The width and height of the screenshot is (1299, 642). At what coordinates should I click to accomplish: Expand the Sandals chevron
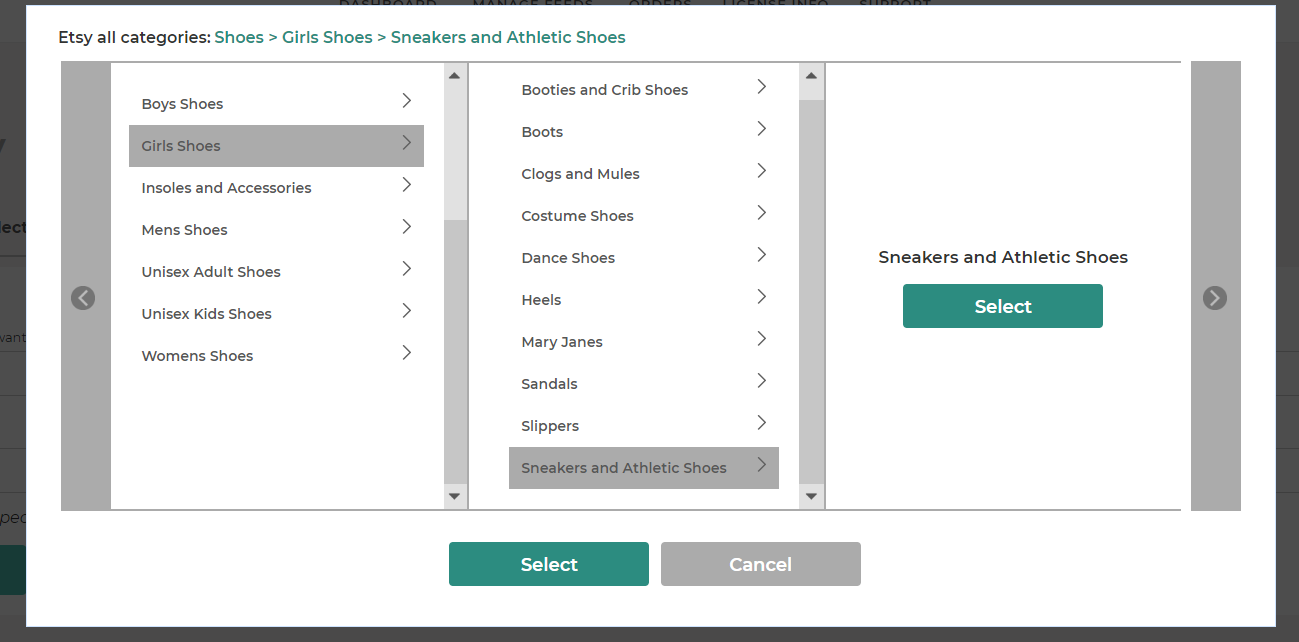point(762,381)
